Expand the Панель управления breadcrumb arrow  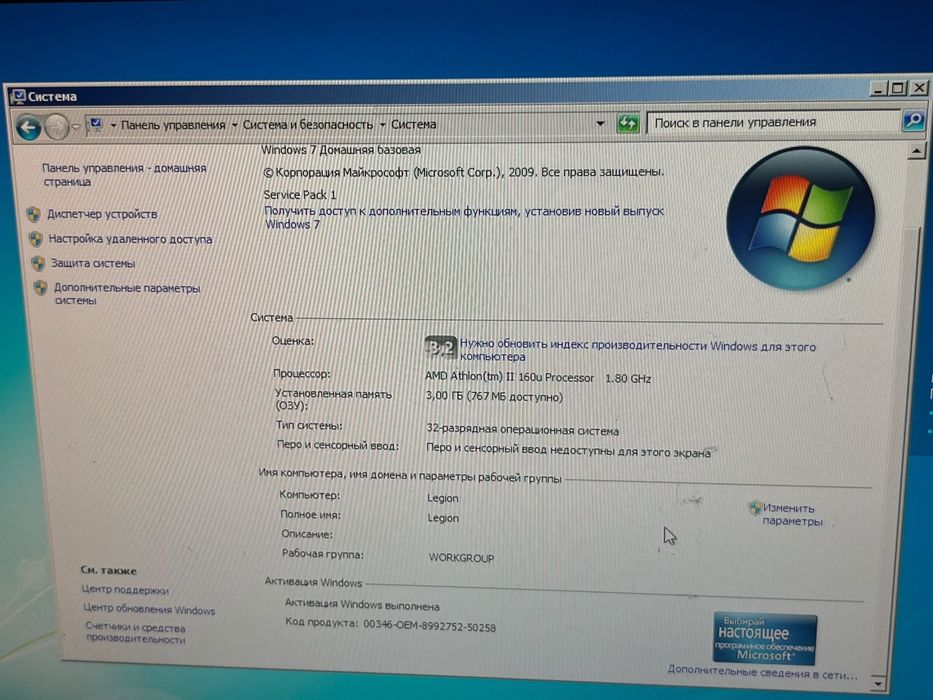(x=234, y=124)
